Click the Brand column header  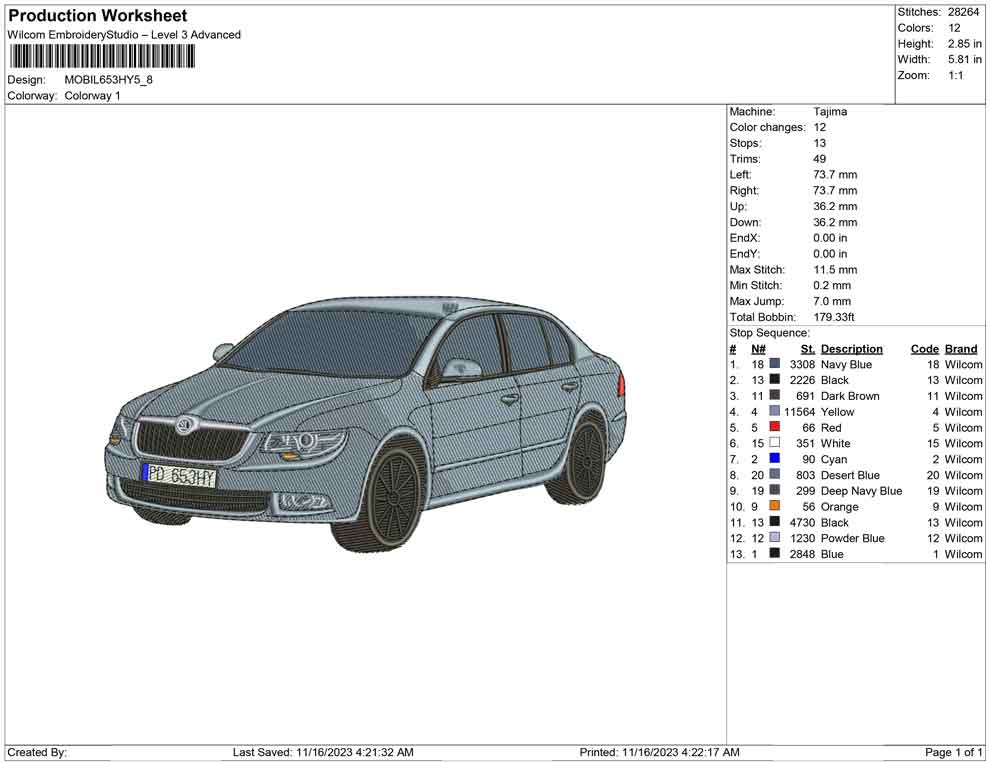point(961,349)
